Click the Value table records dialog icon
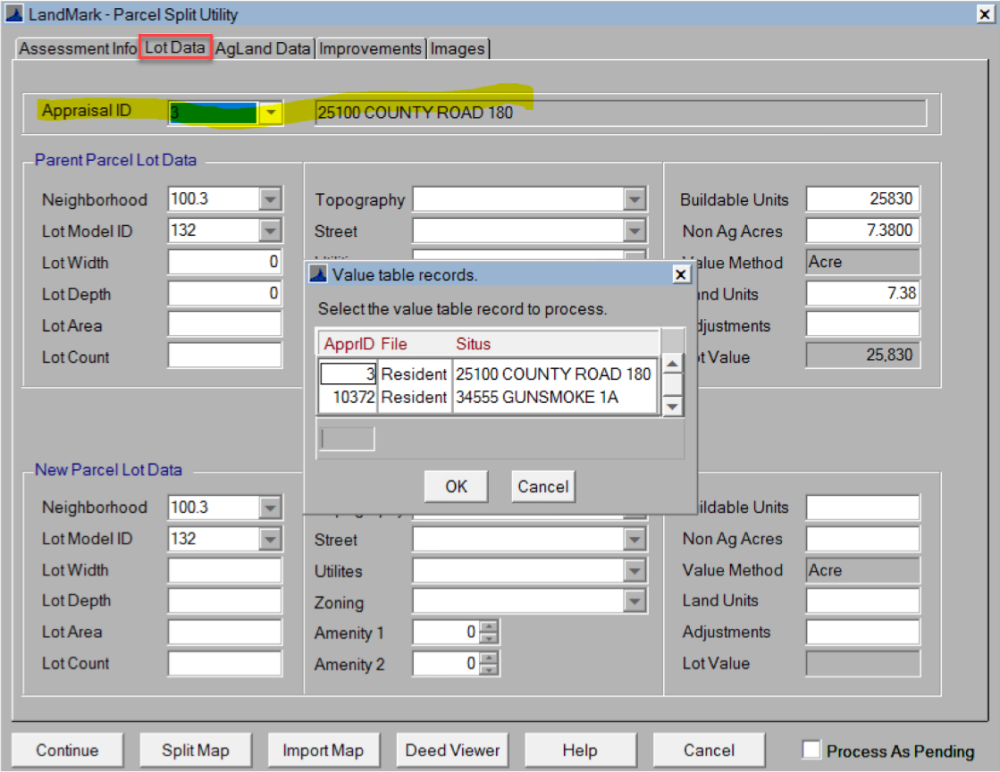The width and height of the screenshot is (1000, 772). (318, 274)
